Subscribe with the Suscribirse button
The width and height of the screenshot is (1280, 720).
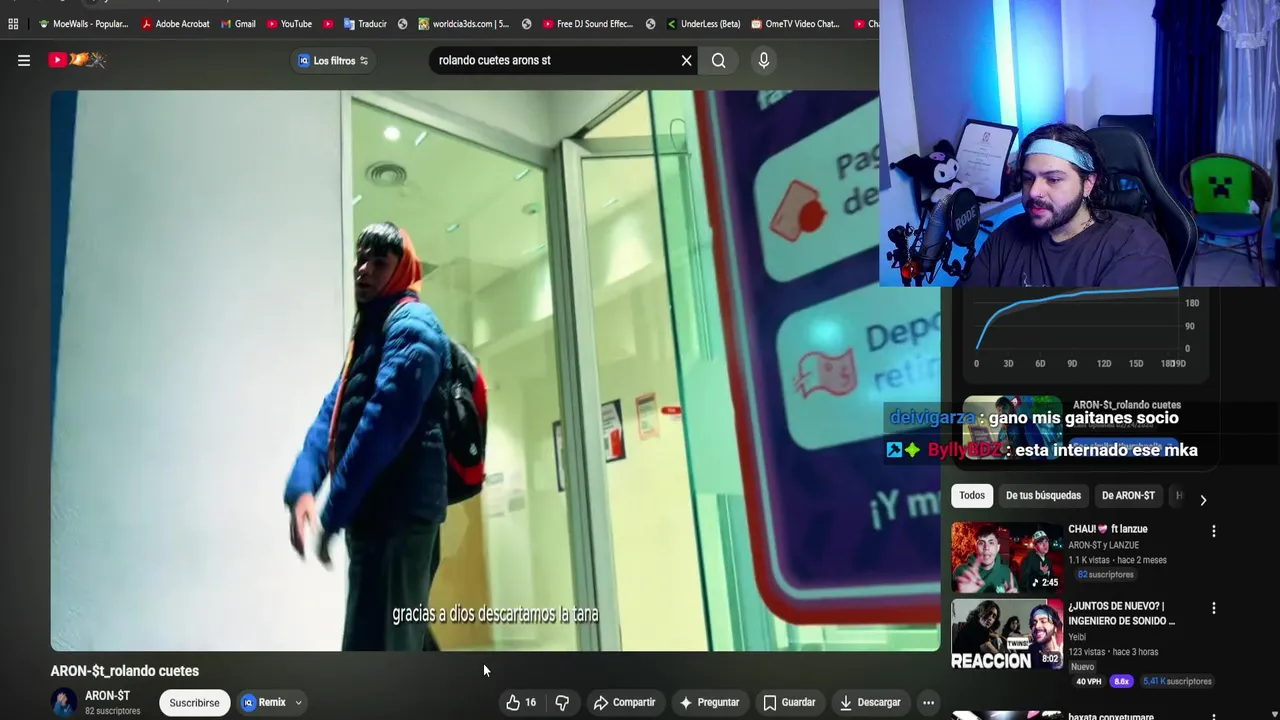[x=194, y=703]
